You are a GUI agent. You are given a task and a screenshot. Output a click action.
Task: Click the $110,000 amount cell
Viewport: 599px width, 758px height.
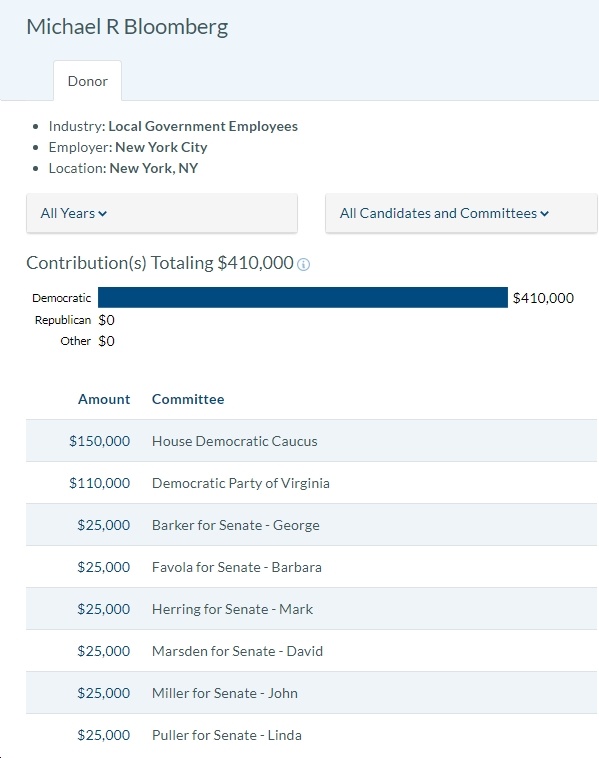[x=100, y=483]
